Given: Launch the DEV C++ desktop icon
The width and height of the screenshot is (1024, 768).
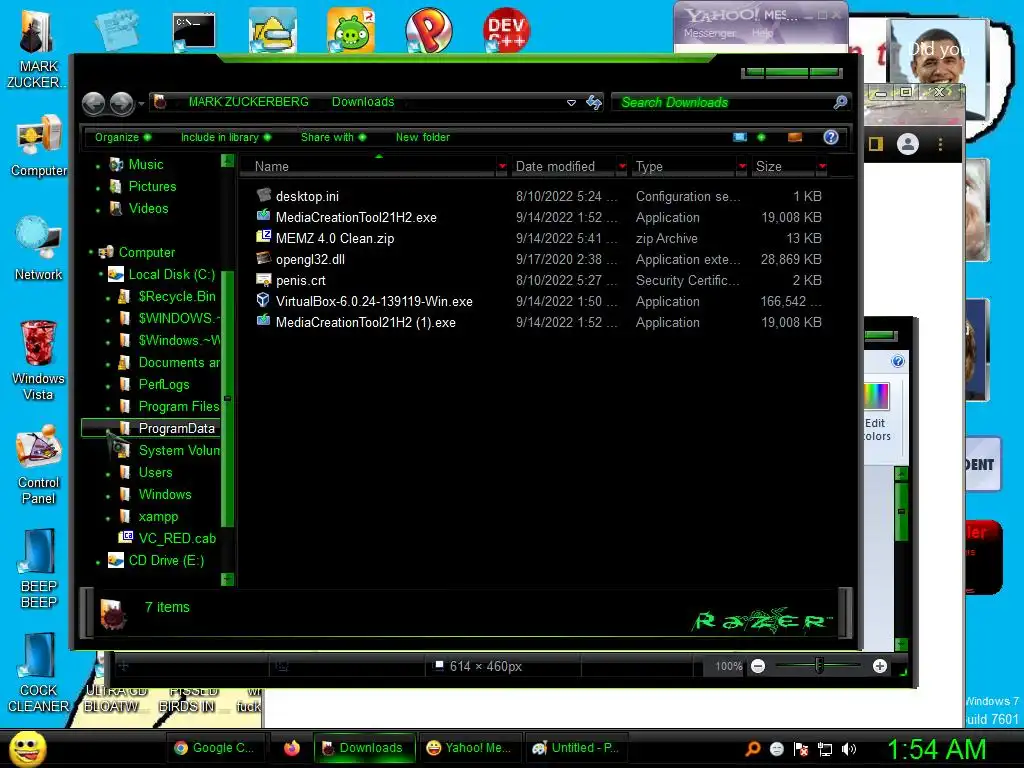Looking at the screenshot, I should click(x=506, y=30).
